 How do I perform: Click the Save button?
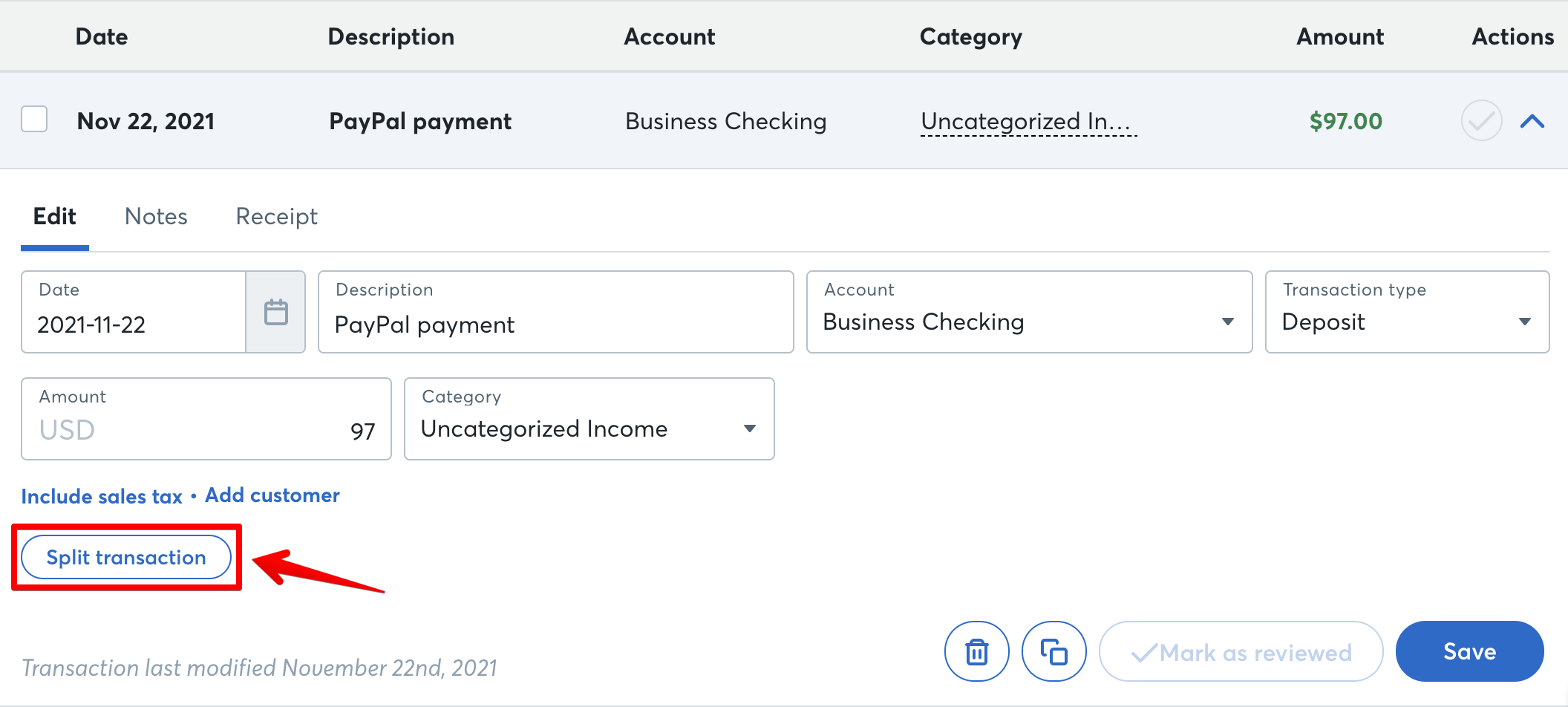tap(1469, 651)
